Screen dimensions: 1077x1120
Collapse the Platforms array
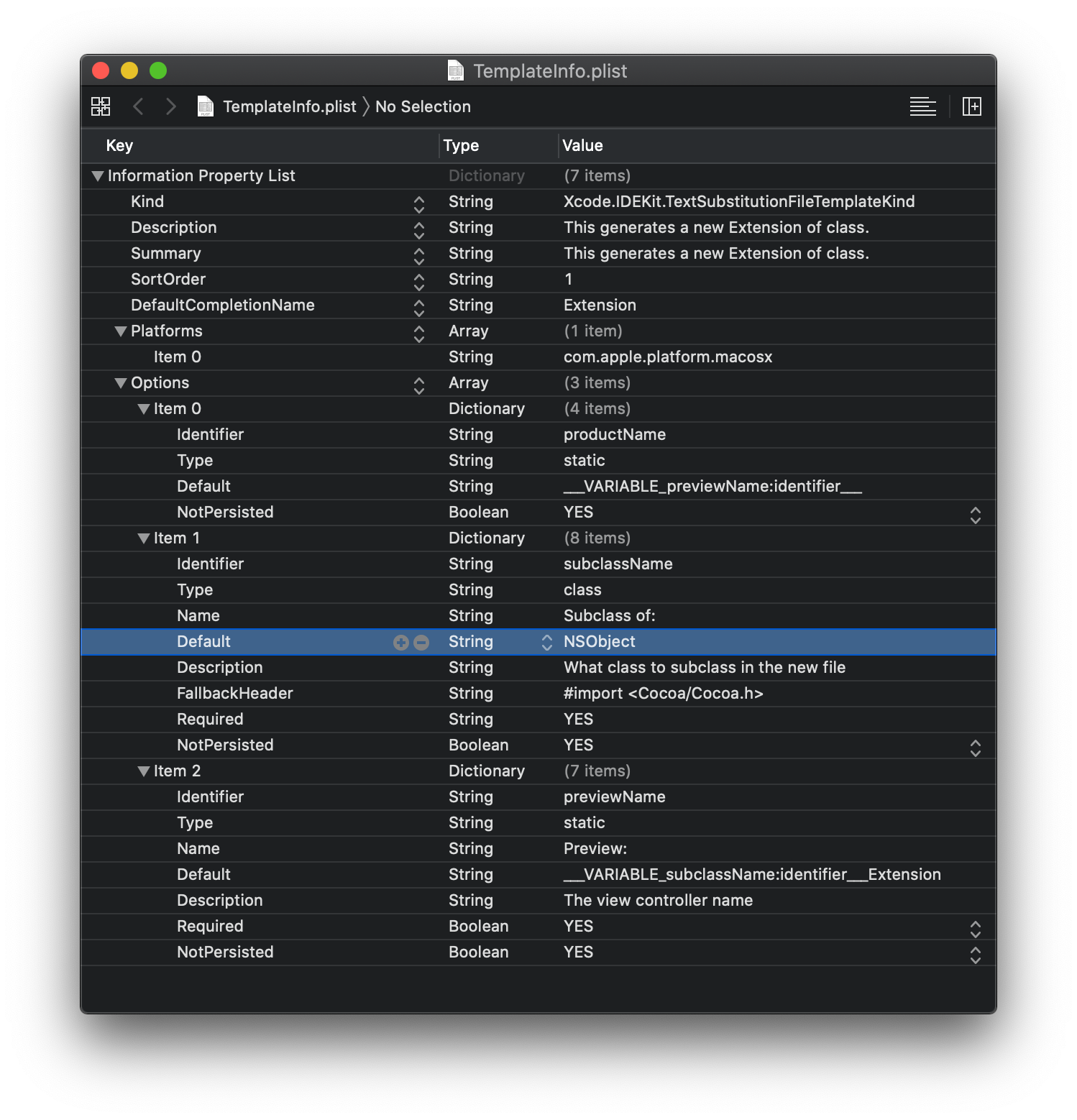[x=121, y=331]
